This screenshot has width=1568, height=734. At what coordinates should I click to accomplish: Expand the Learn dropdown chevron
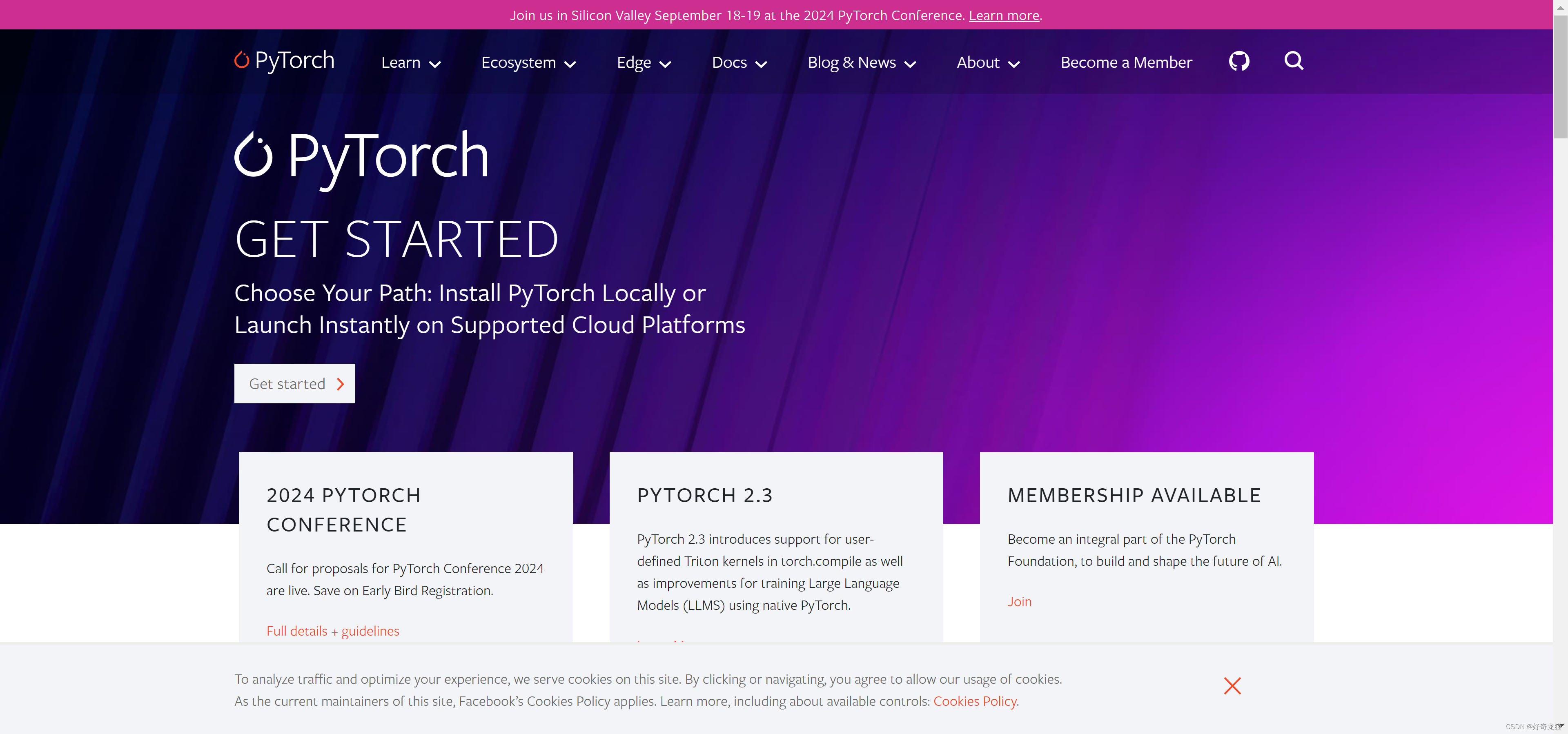click(x=434, y=64)
